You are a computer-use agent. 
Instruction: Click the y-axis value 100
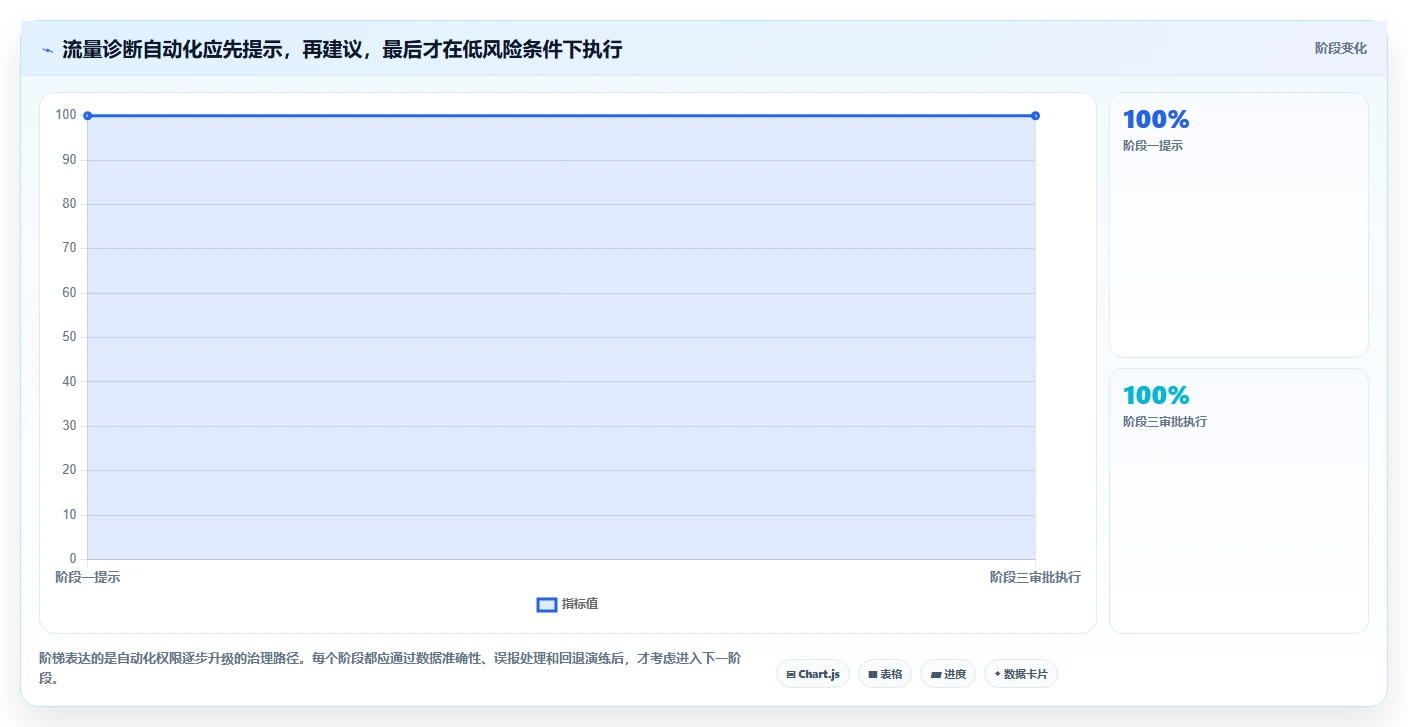tap(66, 115)
